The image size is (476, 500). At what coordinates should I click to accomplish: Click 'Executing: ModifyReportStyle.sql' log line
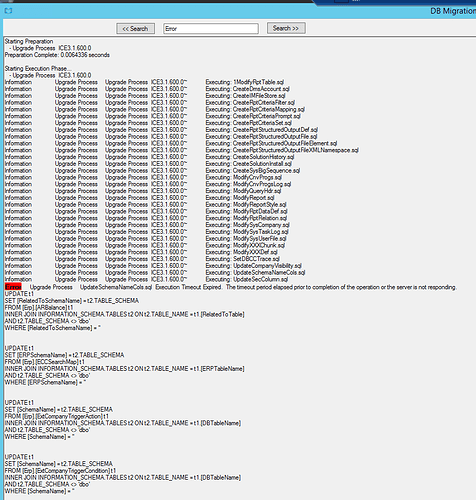[x=246, y=205]
